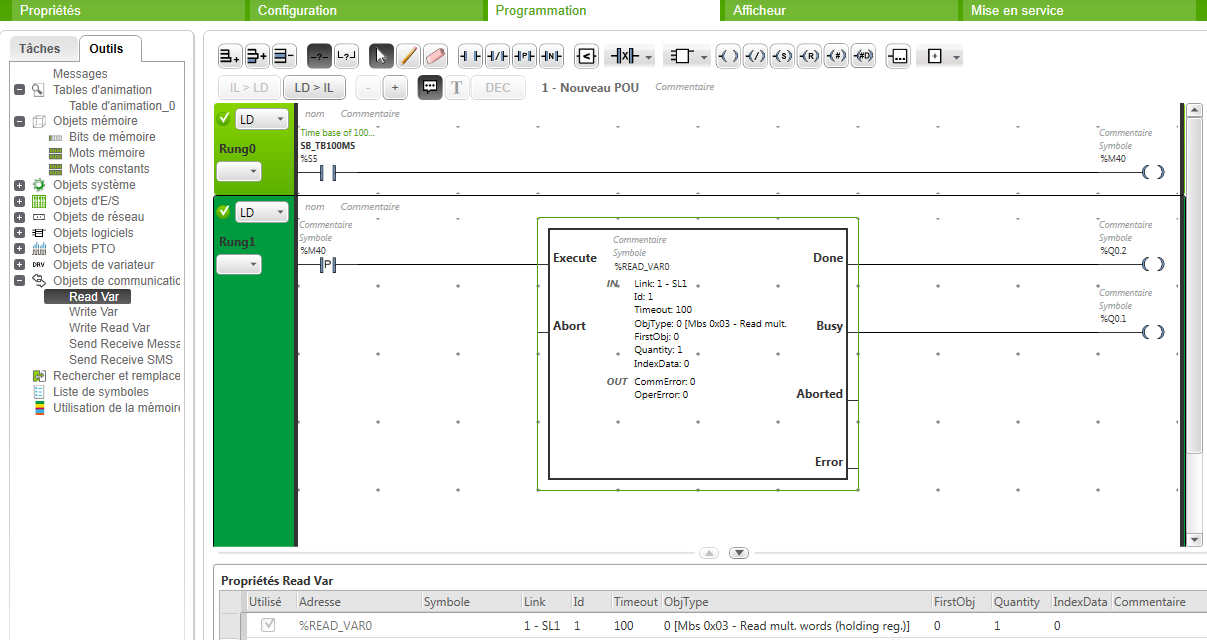Toggle the Utilisé checkbox for %READ_VAR0

pyautogui.click(x=268, y=625)
